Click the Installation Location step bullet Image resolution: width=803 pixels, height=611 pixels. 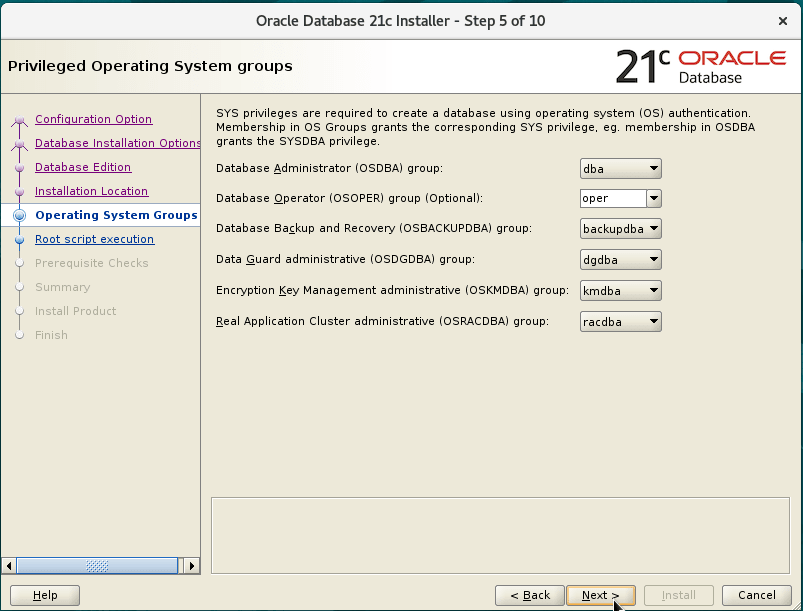[x=19, y=192]
